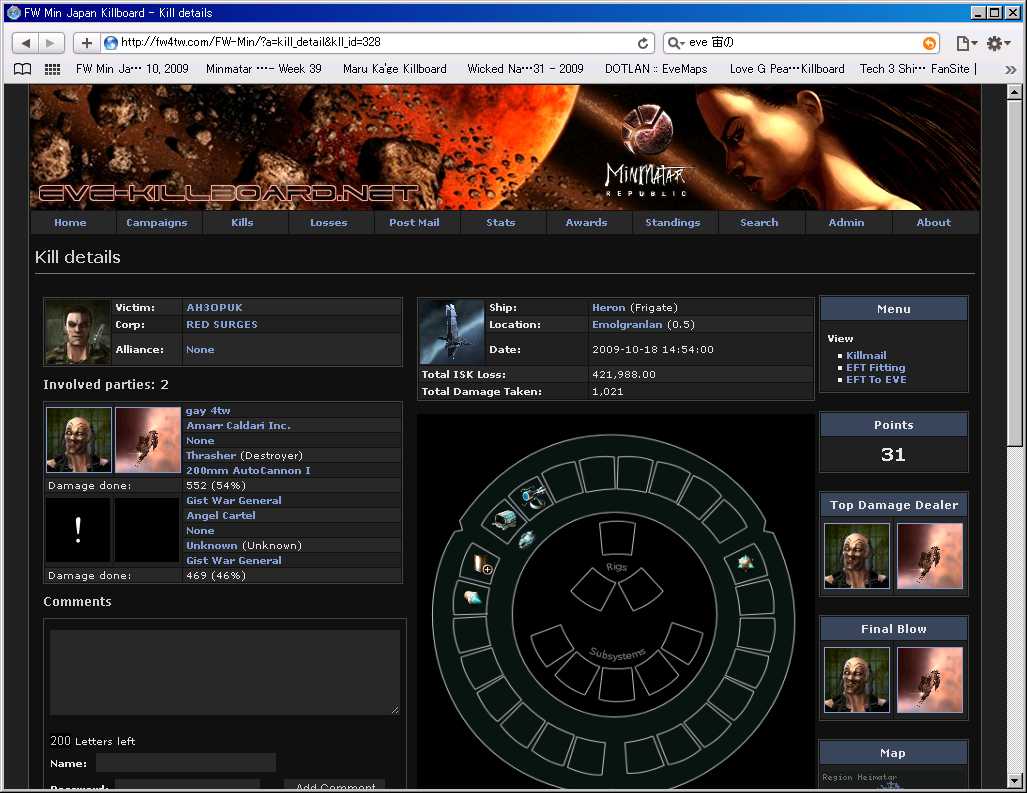Open the search engine magnifier dropdown
Viewport: 1027px width, 793px height.
coord(675,43)
